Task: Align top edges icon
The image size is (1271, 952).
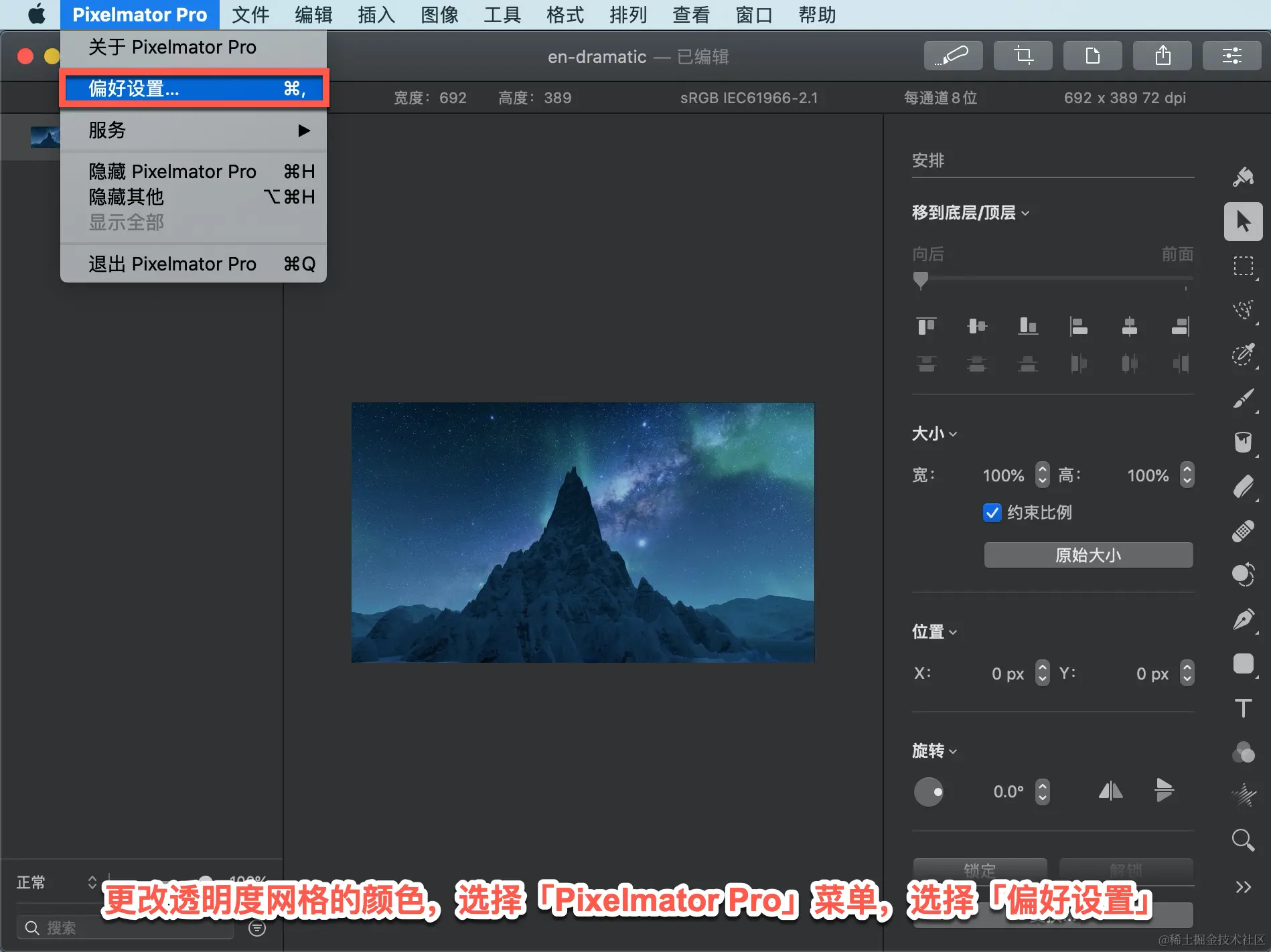Action: point(927,326)
